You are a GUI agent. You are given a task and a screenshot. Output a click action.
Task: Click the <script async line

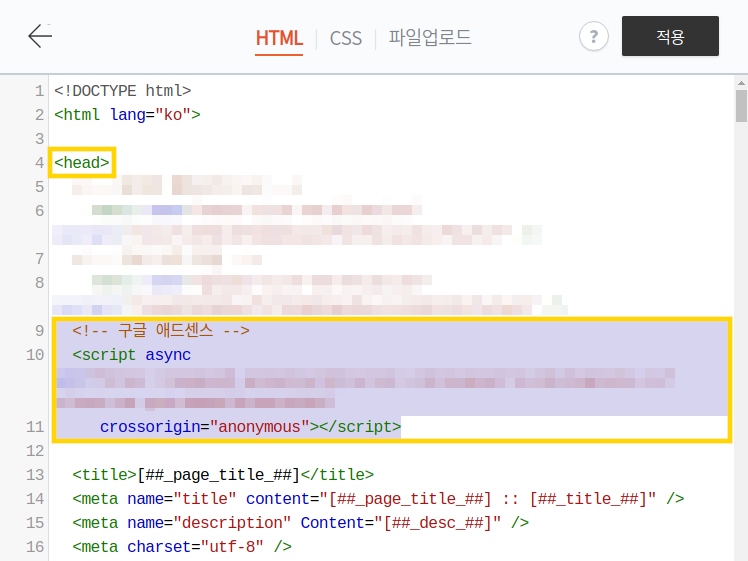click(x=132, y=355)
